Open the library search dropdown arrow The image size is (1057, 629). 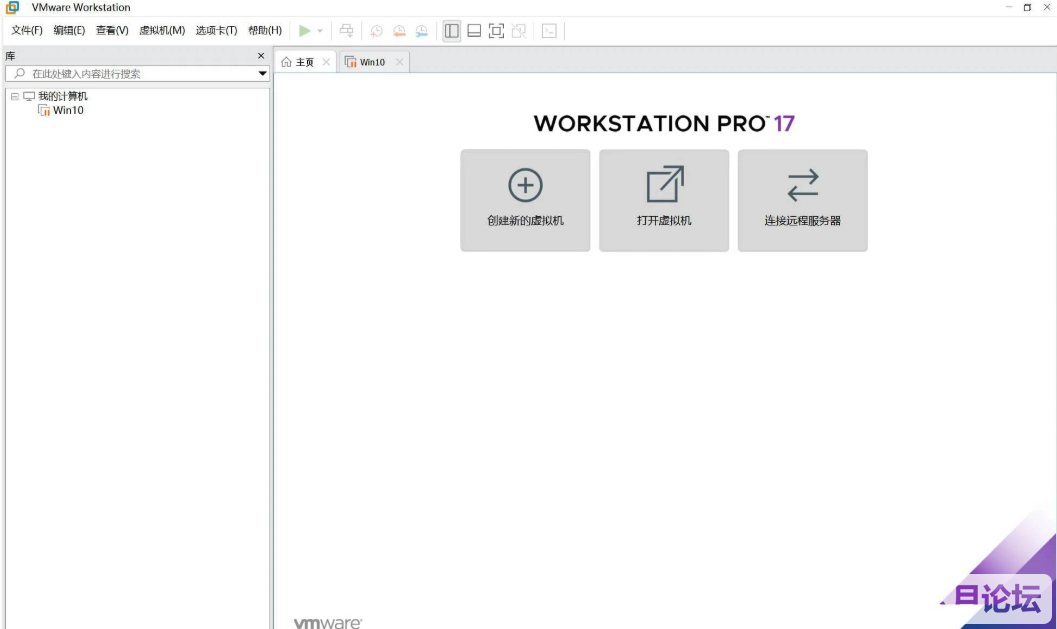point(262,73)
